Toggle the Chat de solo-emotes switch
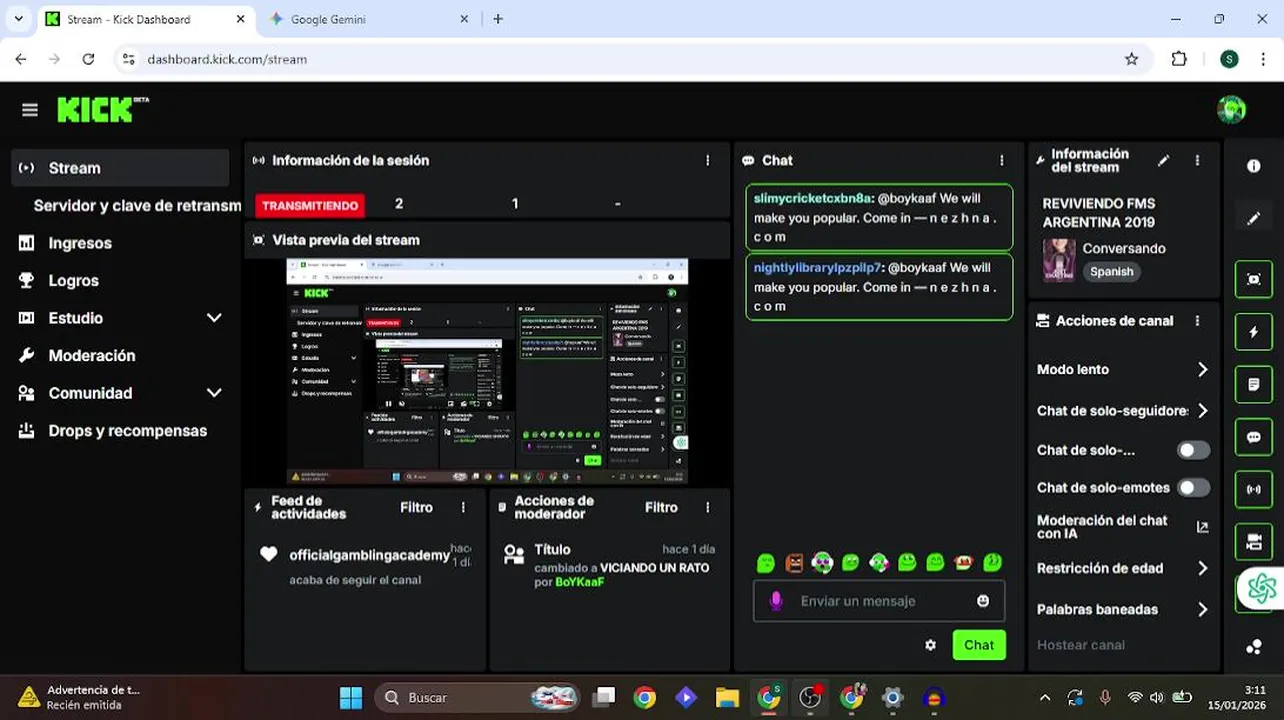This screenshot has height=720, width=1284. tap(1193, 488)
